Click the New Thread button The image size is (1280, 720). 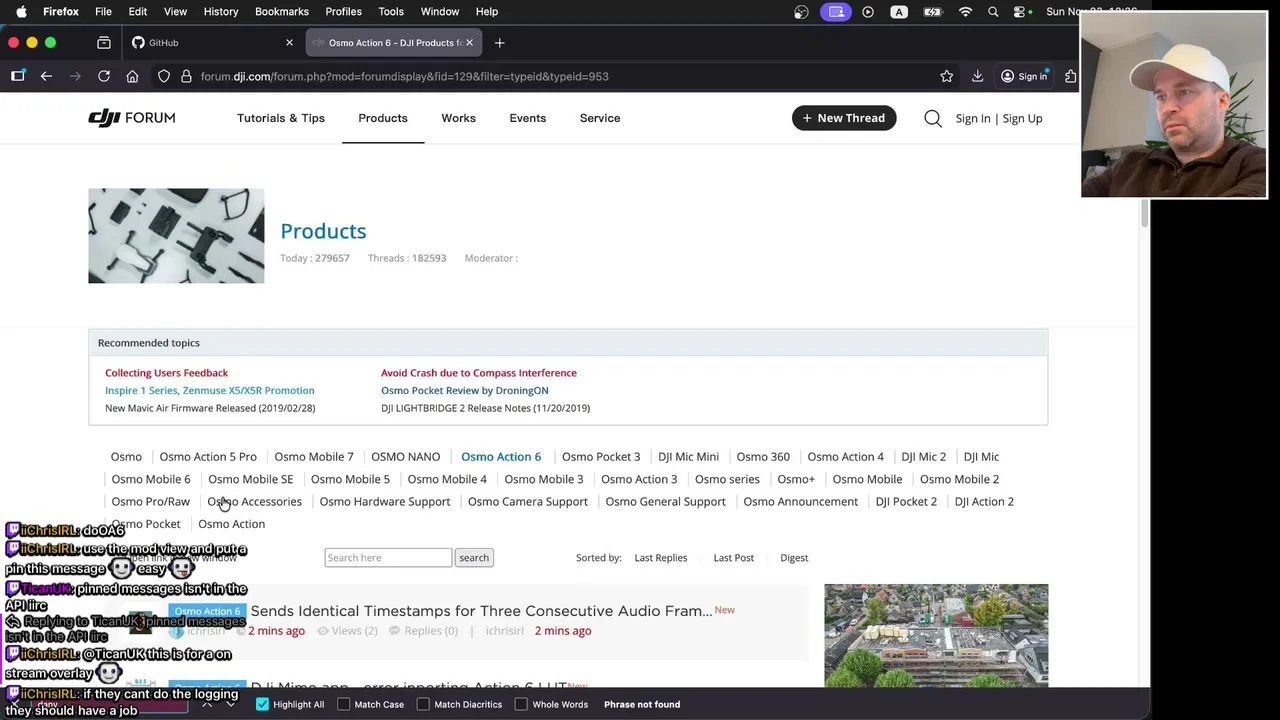pyautogui.click(x=844, y=118)
